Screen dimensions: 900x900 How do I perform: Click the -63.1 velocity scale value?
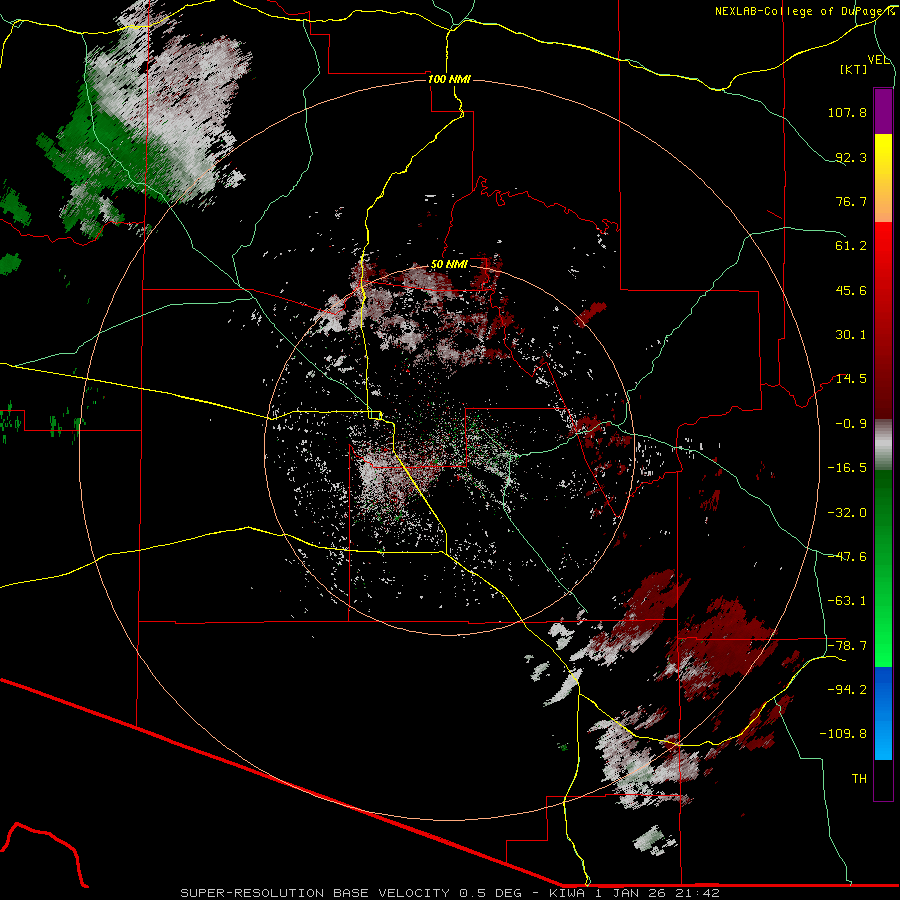click(847, 601)
